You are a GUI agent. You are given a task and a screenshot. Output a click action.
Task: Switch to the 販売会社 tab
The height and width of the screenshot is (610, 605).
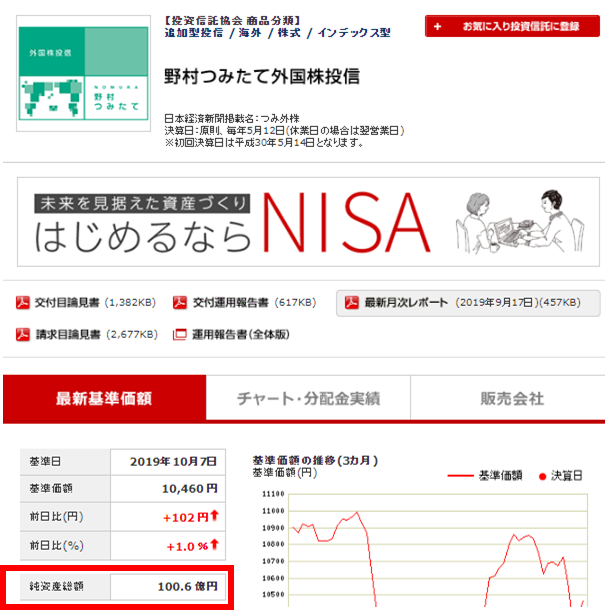click(x=508, y=398)
